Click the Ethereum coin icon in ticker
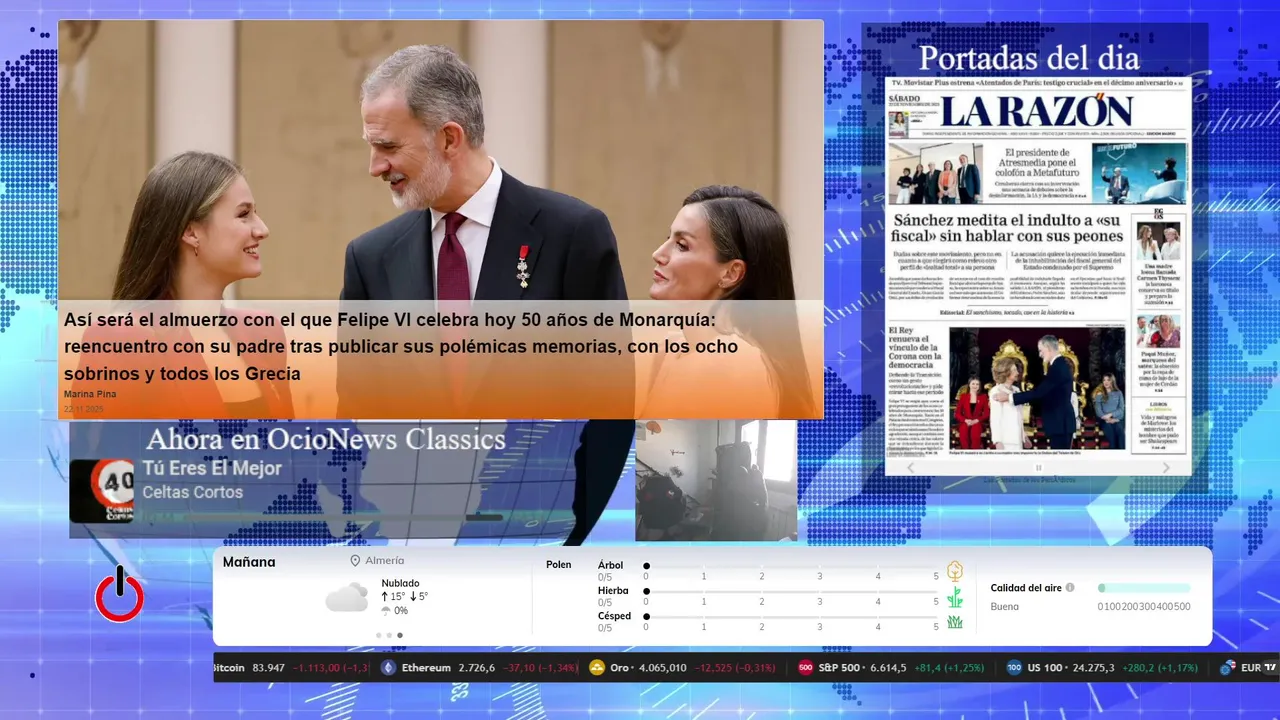Viewport: 1280px width, 720px height. (388, 667)
